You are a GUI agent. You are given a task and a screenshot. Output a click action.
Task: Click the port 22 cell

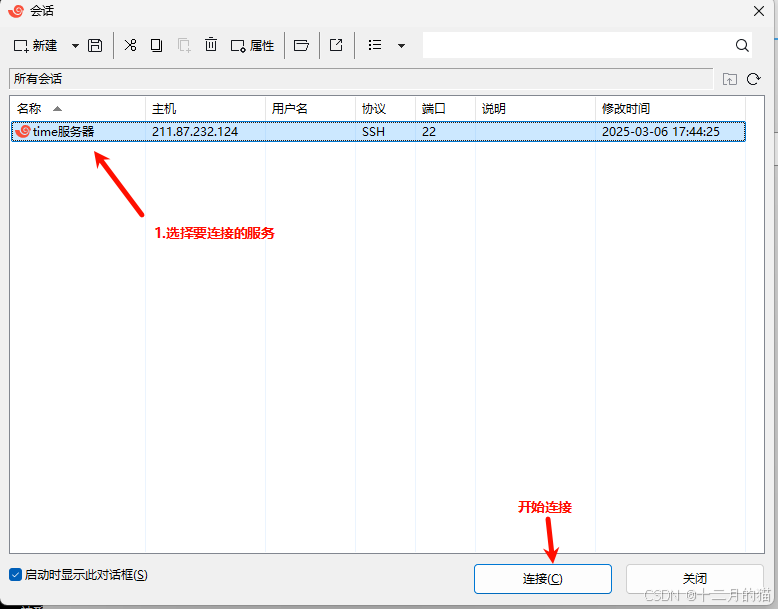[429, 132]
